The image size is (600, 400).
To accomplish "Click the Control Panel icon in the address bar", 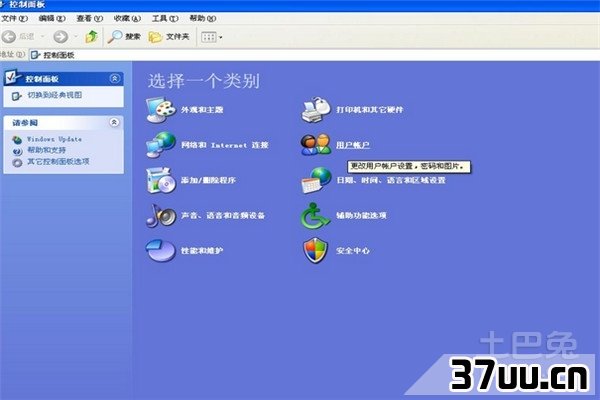I will coord(36,55).
